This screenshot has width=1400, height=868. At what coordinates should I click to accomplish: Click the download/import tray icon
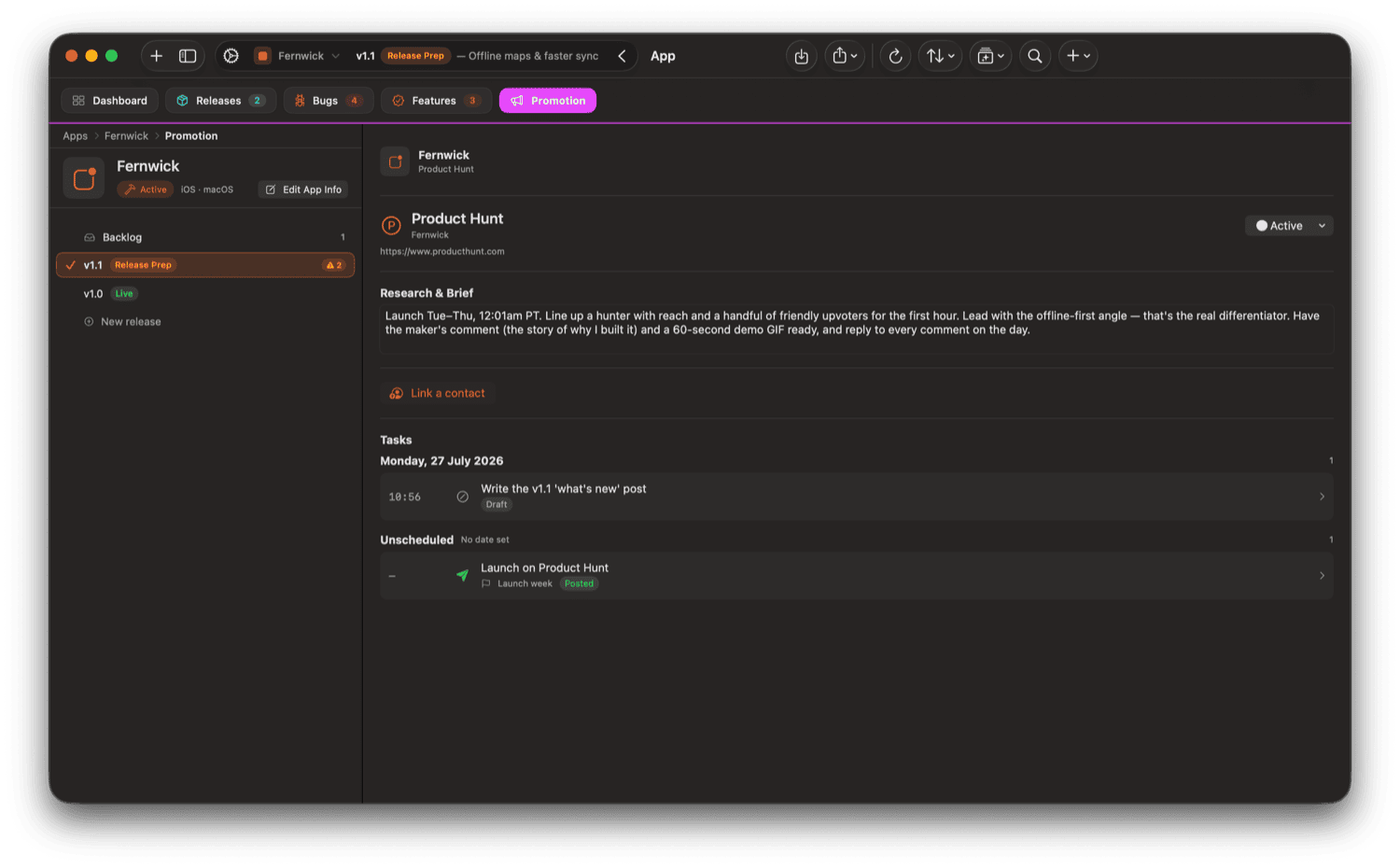coord(802,56)
